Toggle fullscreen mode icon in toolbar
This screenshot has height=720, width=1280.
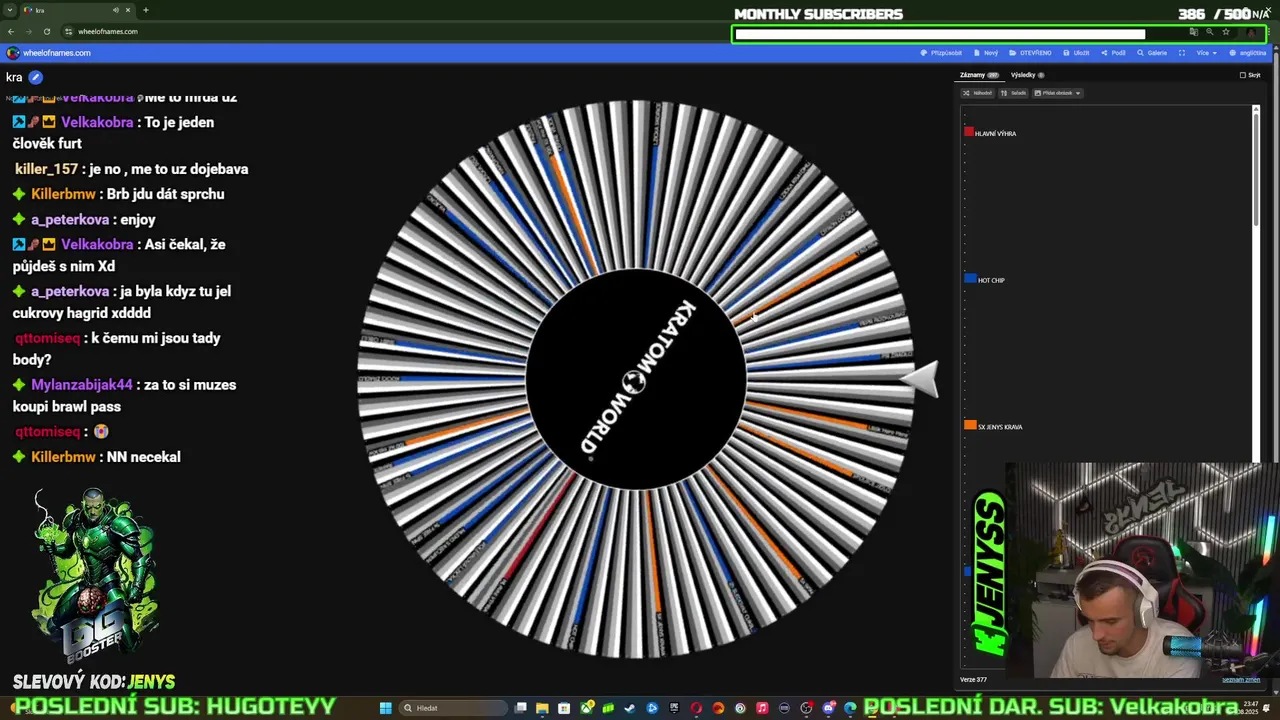coord(1182,53)
